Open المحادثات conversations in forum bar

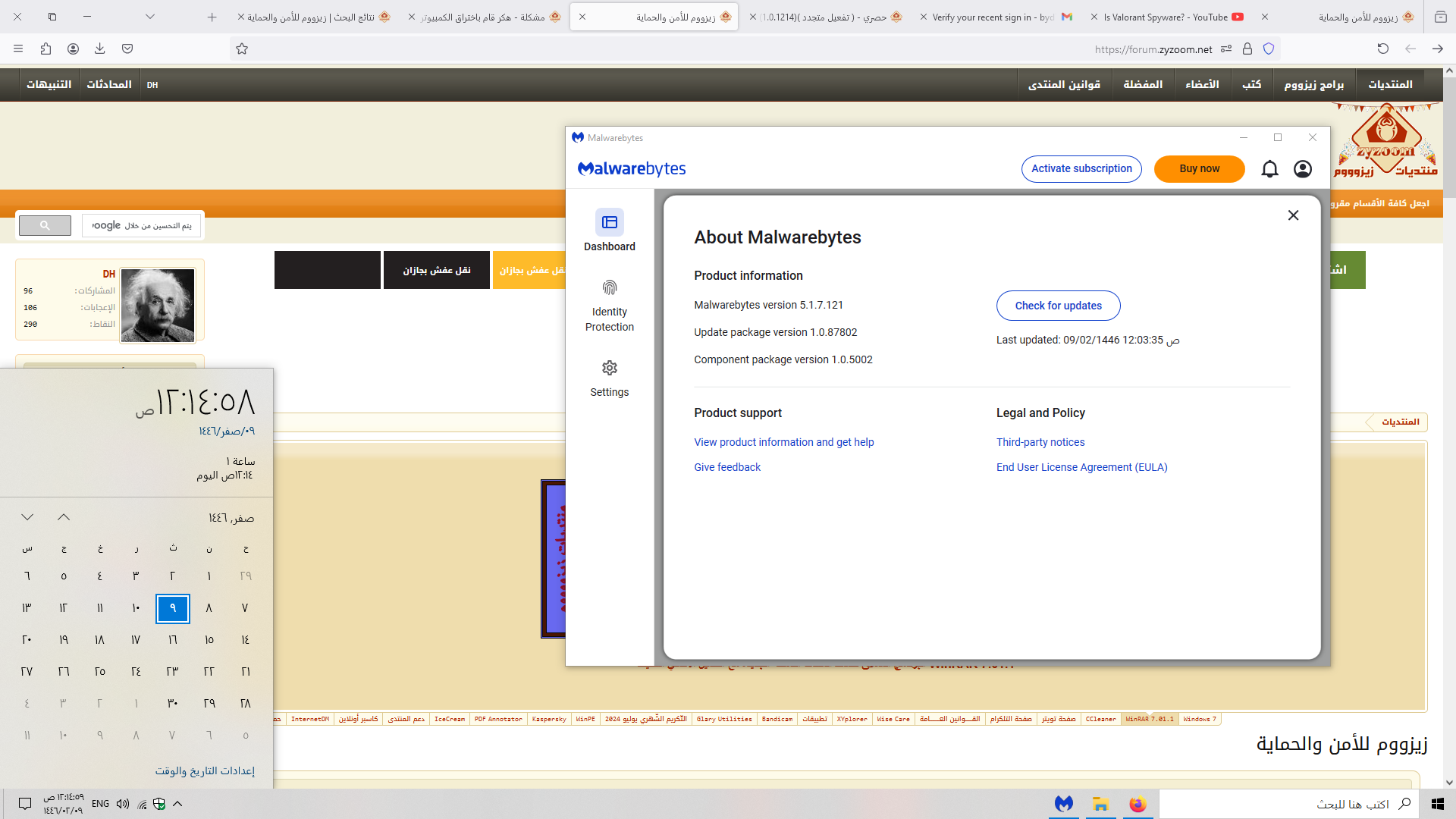click(109, 84)
